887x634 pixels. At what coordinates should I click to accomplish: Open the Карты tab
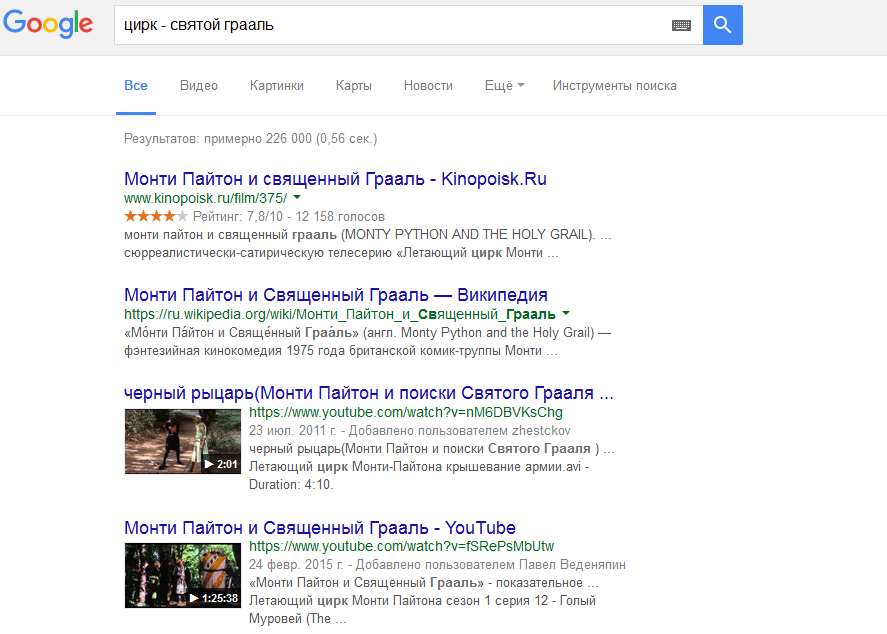click(354, 86)
